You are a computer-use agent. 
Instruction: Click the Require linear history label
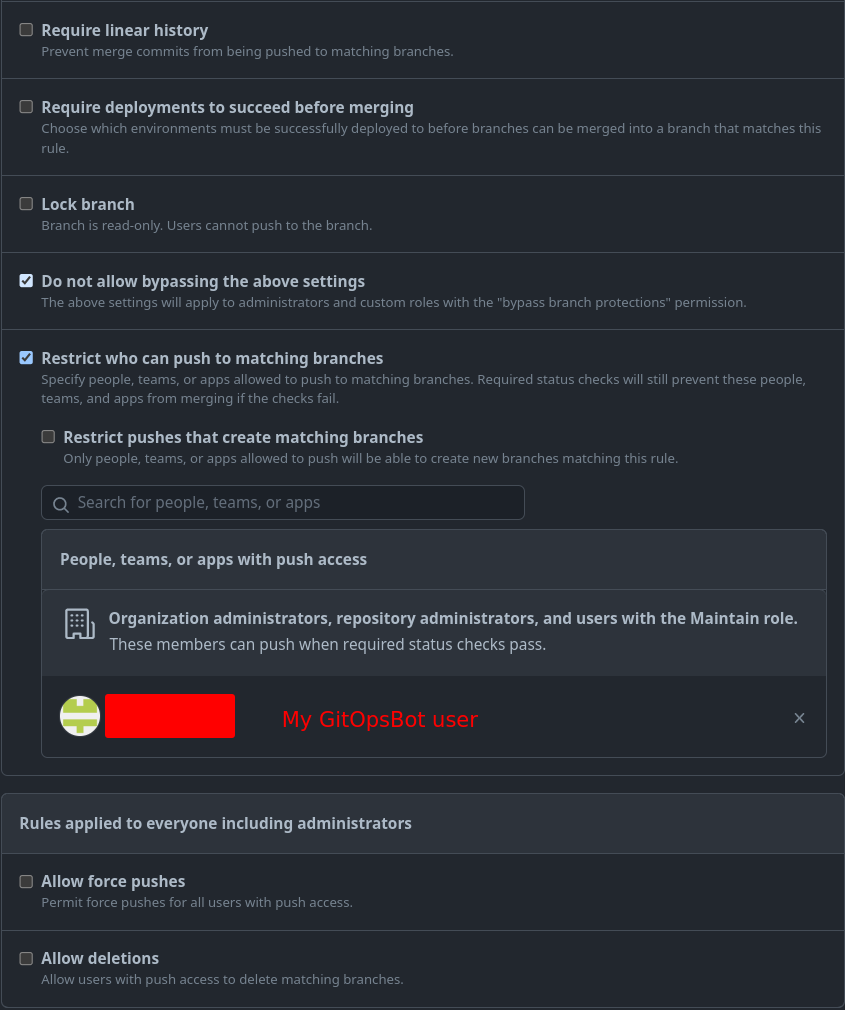click(x=124, y=30)
